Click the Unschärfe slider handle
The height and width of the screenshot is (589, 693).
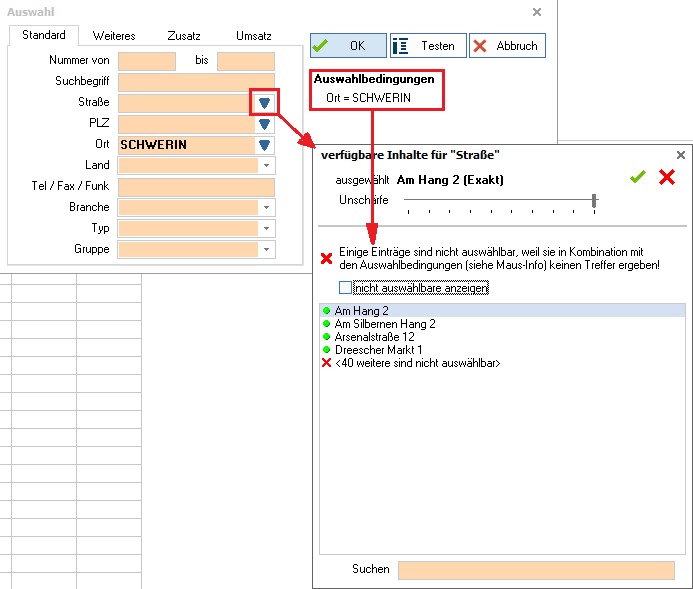594,201
